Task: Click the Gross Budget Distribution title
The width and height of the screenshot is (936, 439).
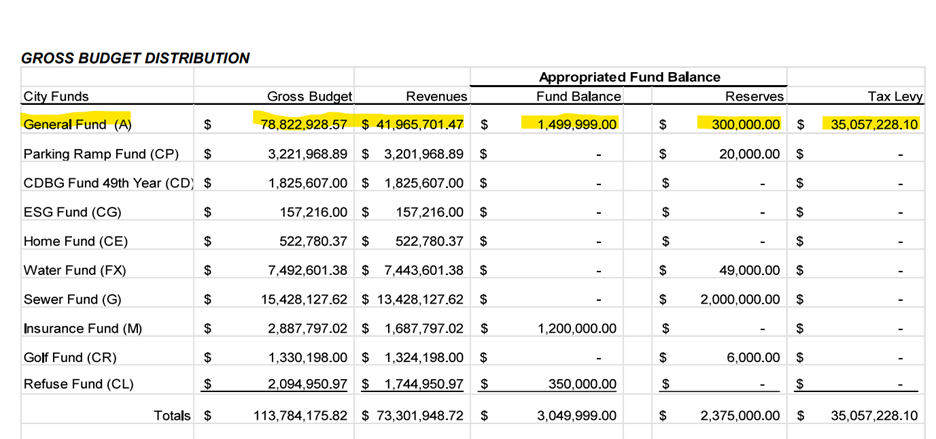Action: tap(135, 58)
